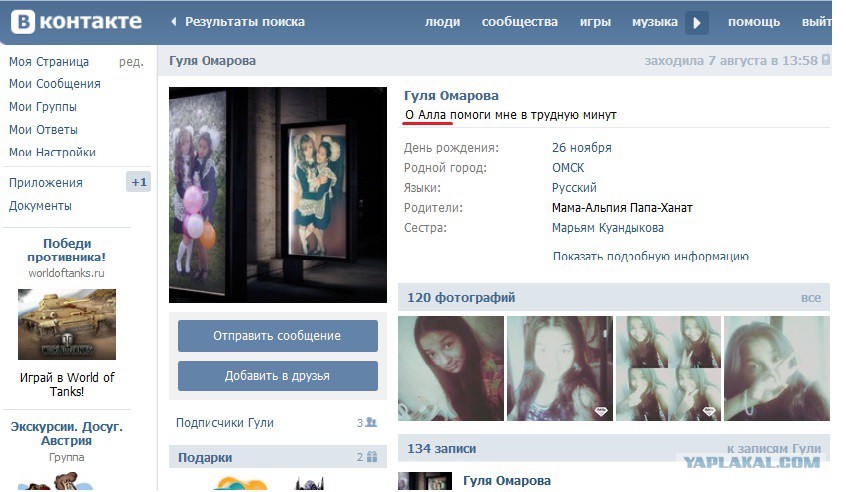The width and height of the screenshot is (846, 492).
Task: Click the status text О Алла помоги
Action: pos(510,115)
